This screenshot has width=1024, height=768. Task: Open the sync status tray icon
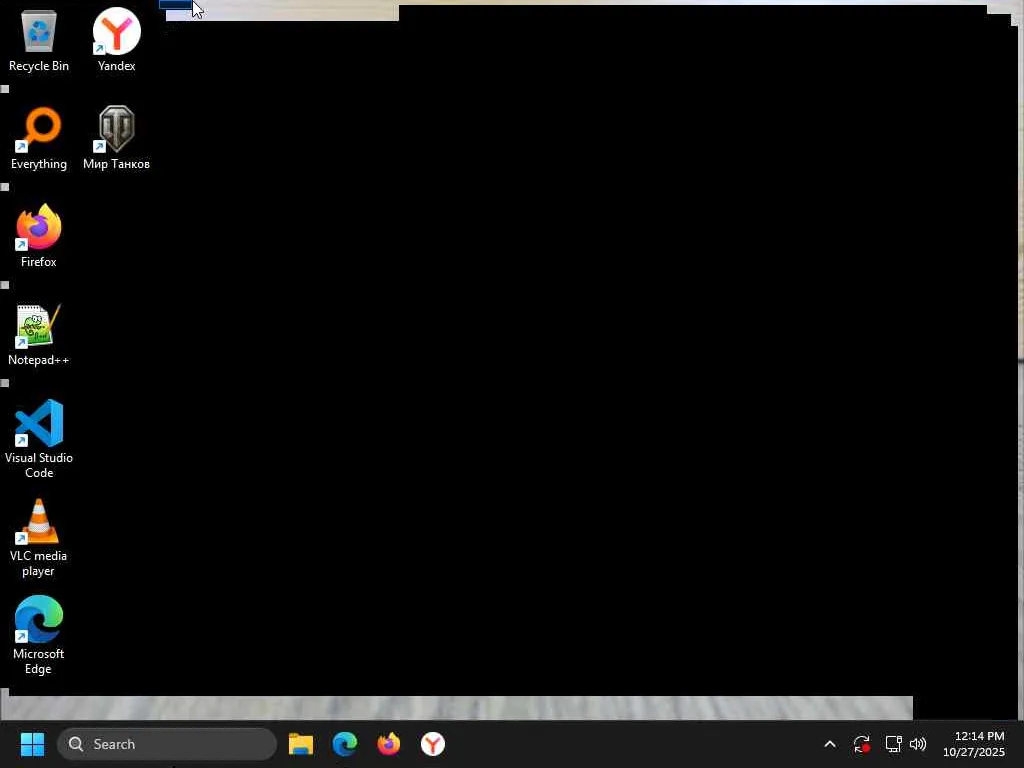[861, 744]
